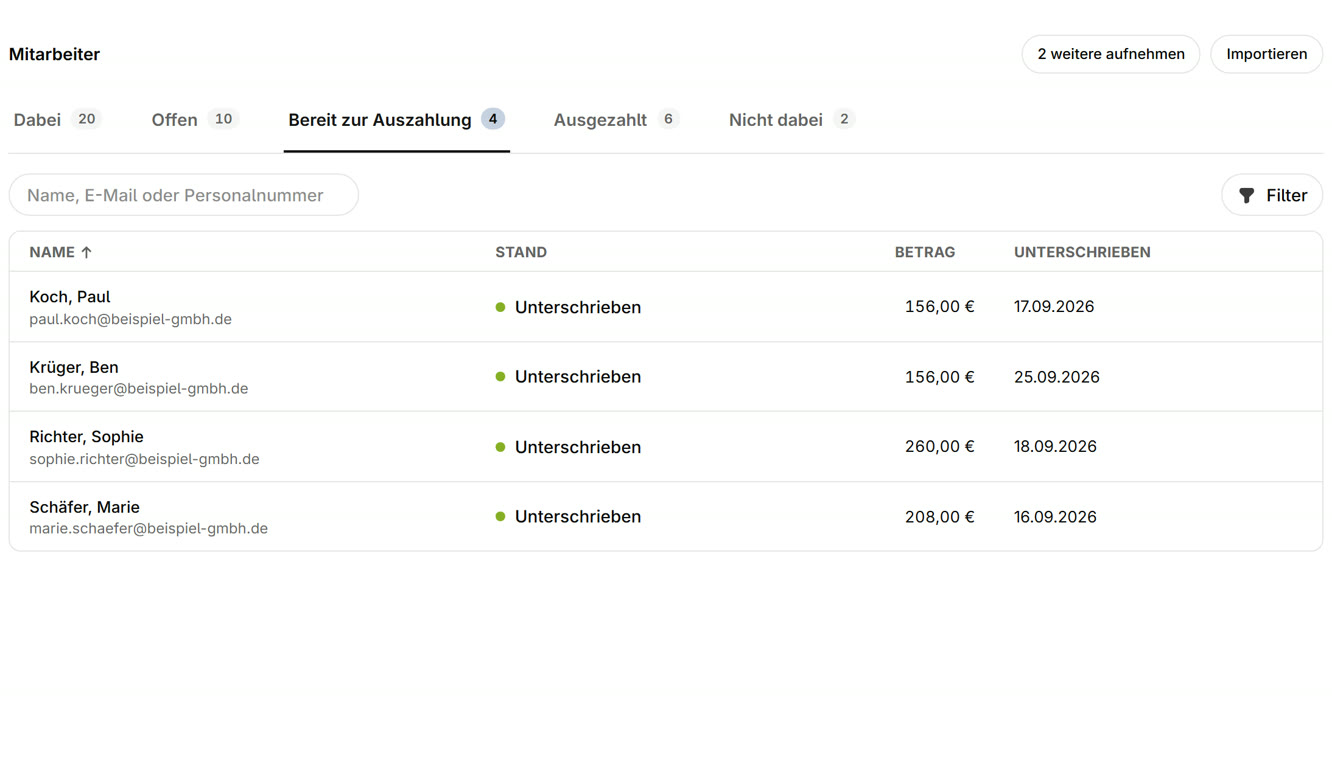
Task: Click the 2 weitere aufnehmen button
Action: [1111, 54]
